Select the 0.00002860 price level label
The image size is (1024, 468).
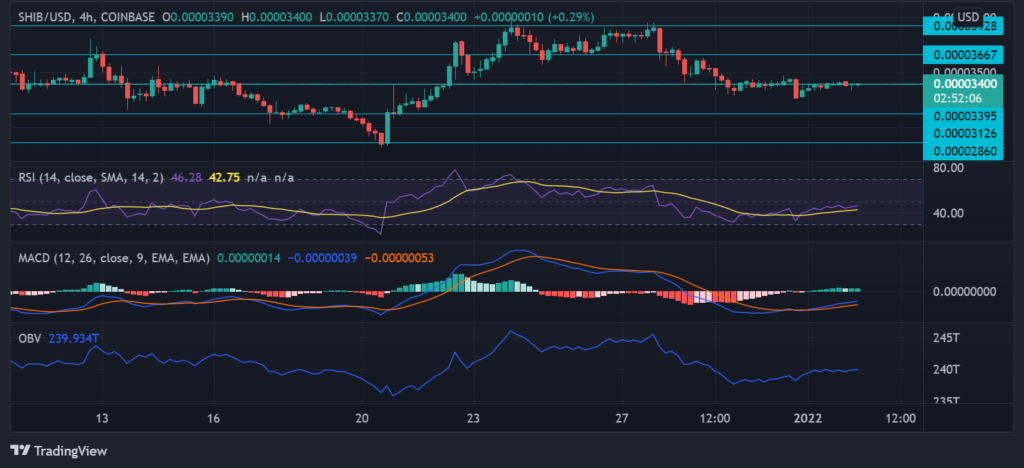coord(961,151)
